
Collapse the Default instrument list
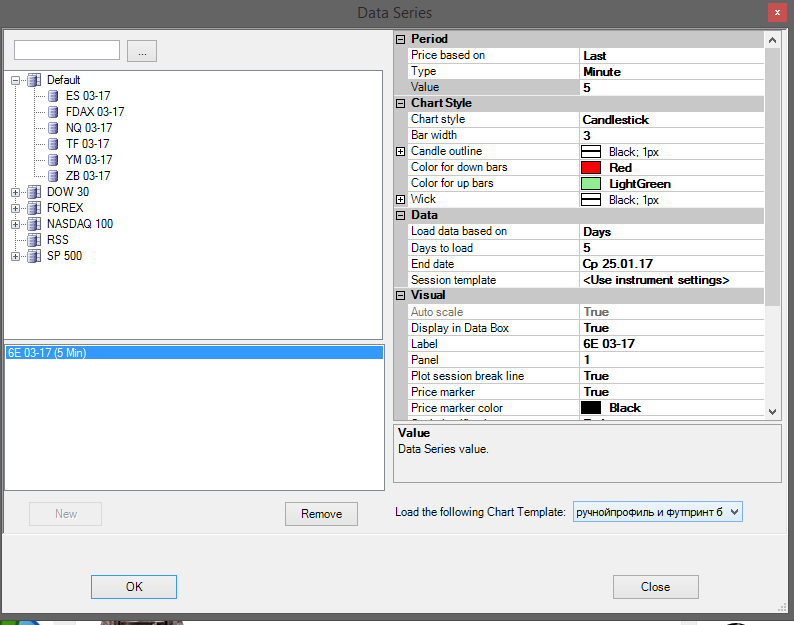16,80
